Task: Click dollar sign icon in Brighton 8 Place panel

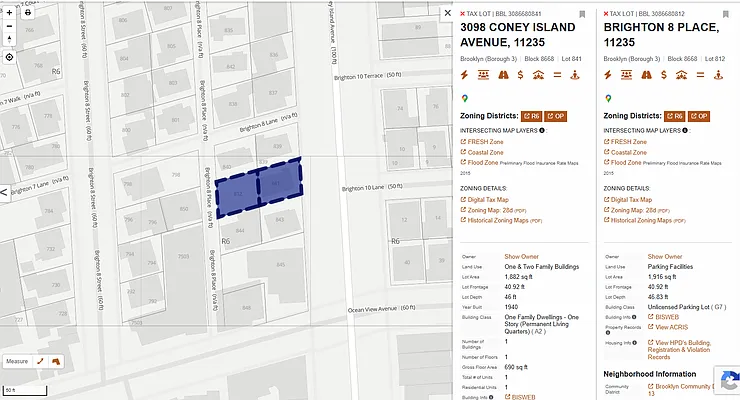Action: [x=664, y=75]
